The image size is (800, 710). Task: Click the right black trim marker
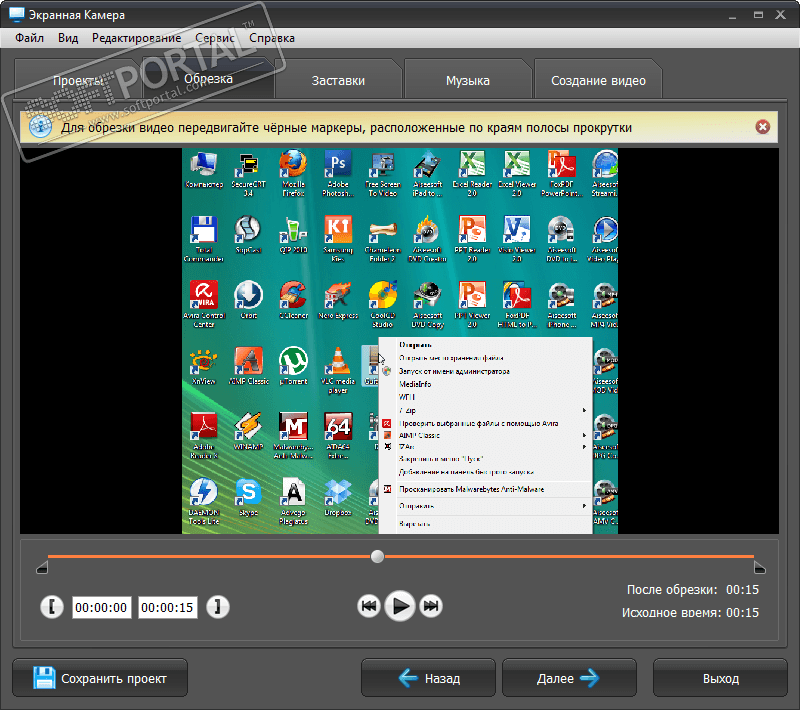(x=760, y=567)
